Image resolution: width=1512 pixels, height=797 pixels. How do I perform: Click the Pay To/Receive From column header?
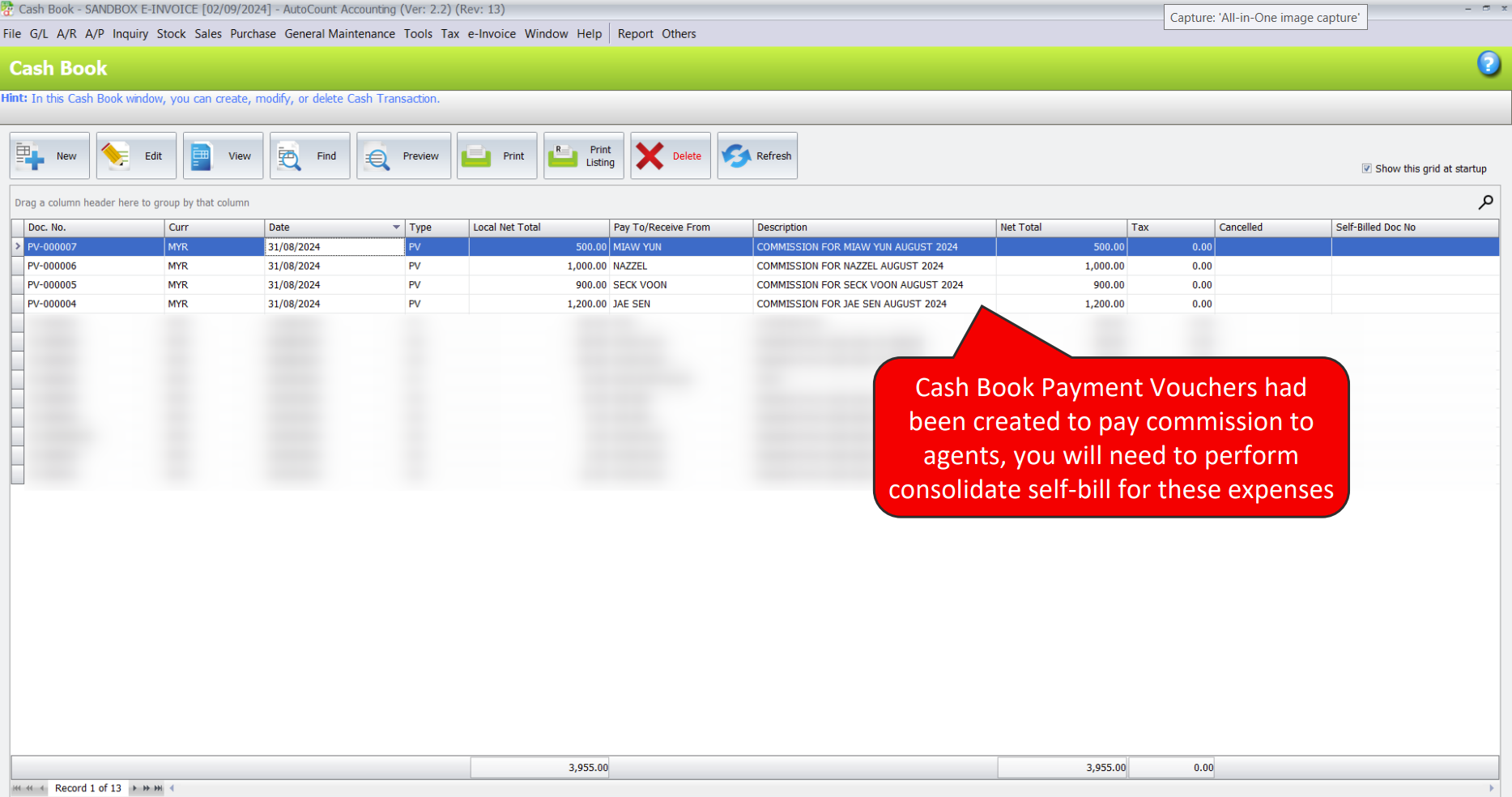(x=662, y=228)
